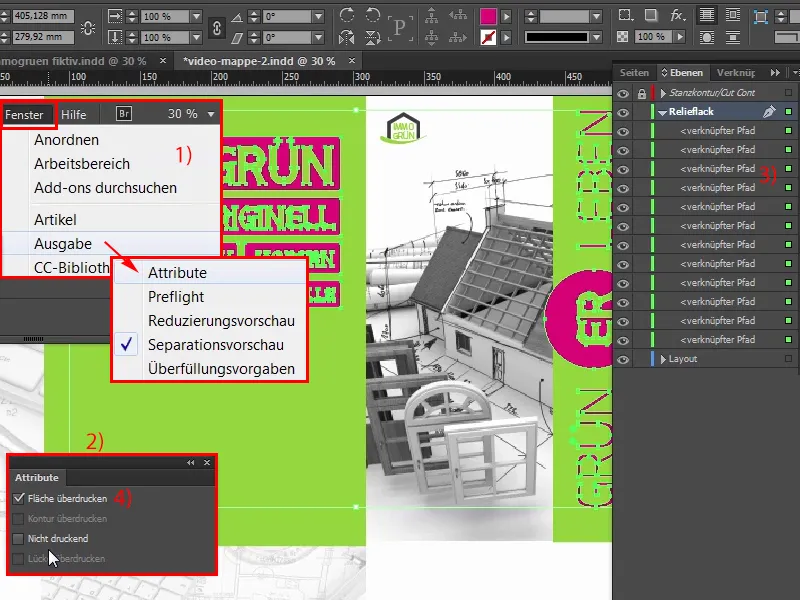Click the horizontal scale percentage icon
Viewport: 800px width, 600px height.
(115, 16)
